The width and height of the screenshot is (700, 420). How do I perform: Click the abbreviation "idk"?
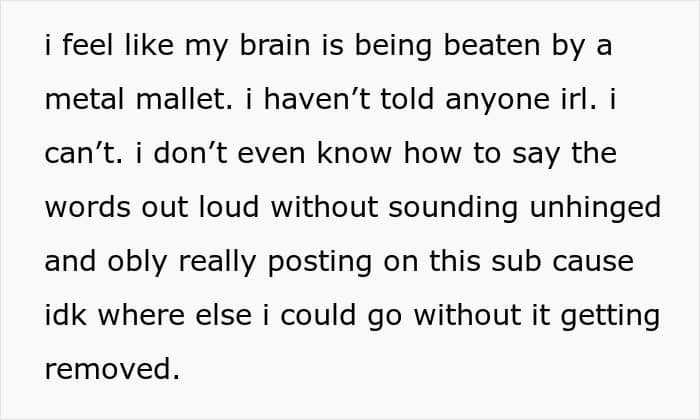pyautogui.click(x=65, y=316)
